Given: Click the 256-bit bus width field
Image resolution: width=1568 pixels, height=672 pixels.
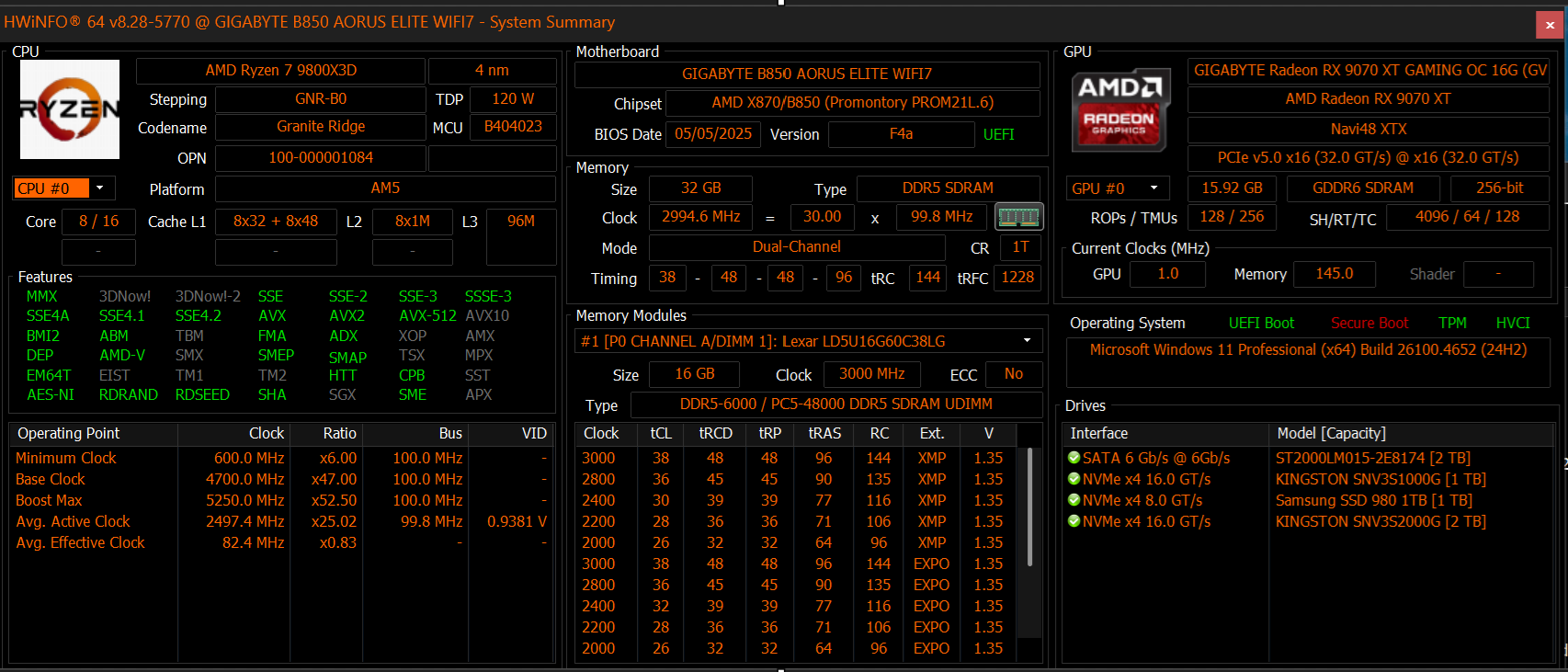Looking at the screenshot, I should click(x=1500, y=188).
